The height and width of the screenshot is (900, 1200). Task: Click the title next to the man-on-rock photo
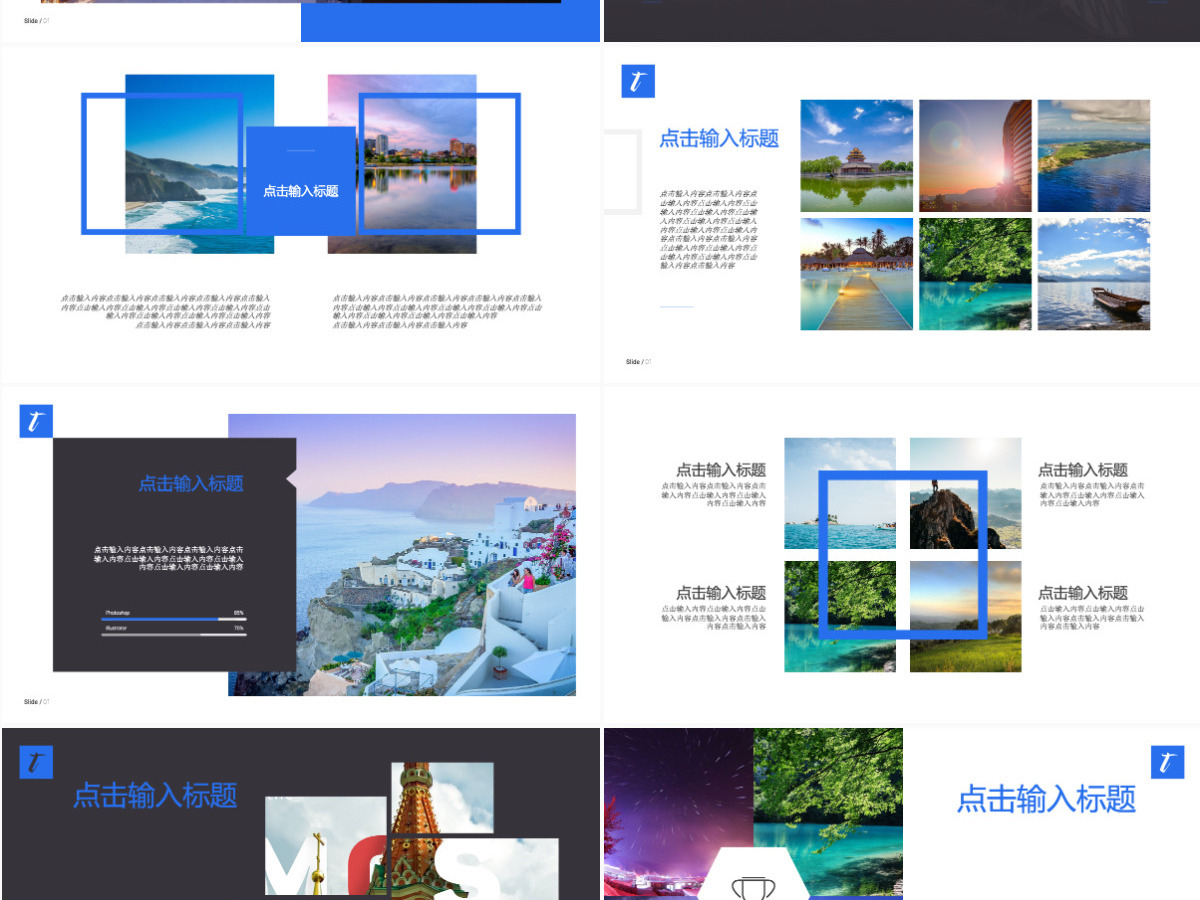1083,470
